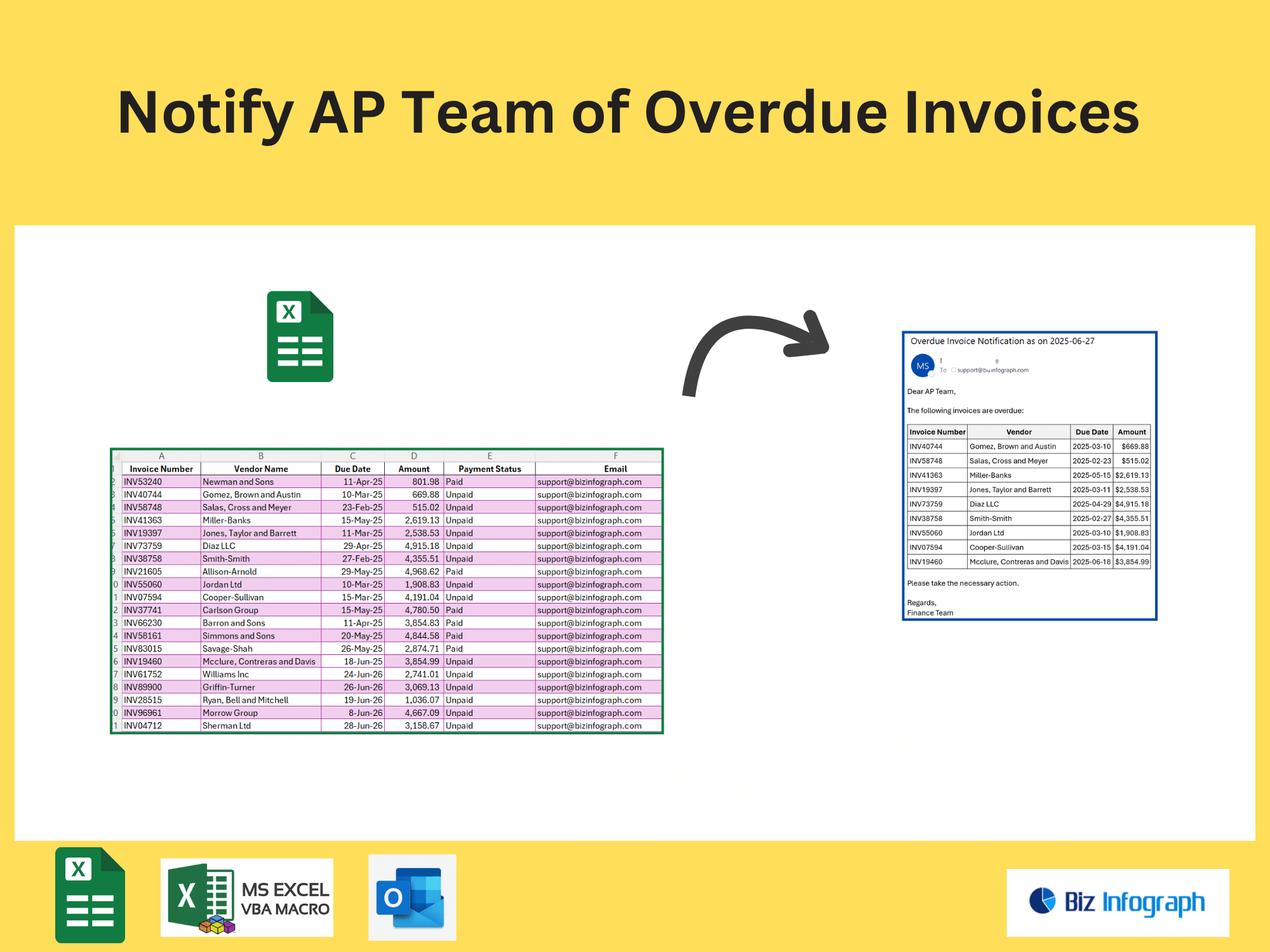This screenshot has height=952, width=1270.
Task: Select cell INV58161 in the spreadsheet
Action: pos(161,635)
